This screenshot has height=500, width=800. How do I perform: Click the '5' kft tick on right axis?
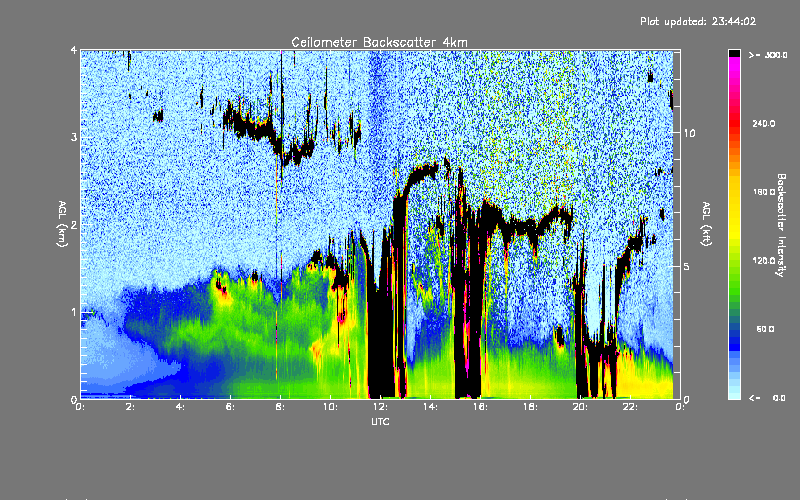click(686, 267)
